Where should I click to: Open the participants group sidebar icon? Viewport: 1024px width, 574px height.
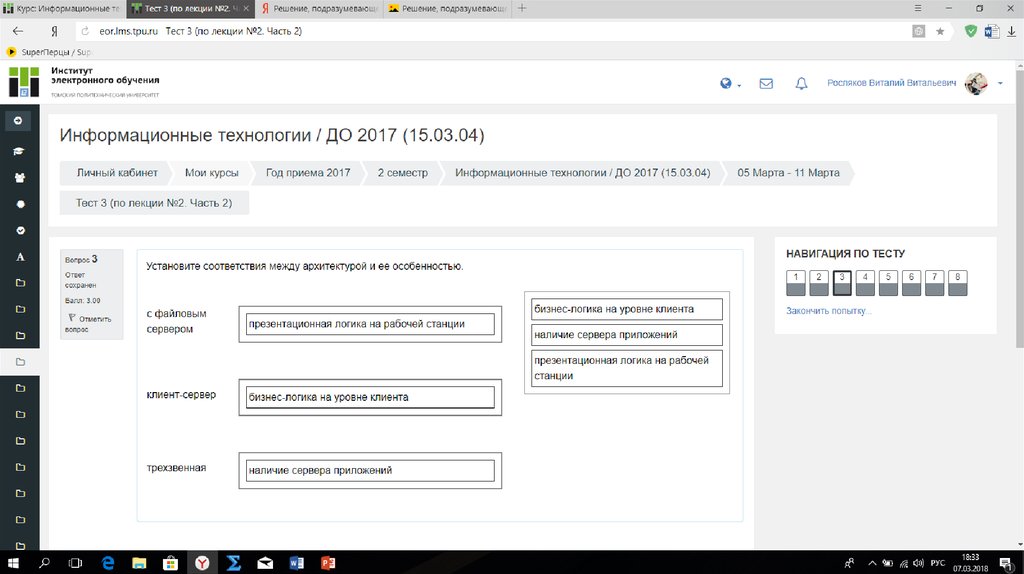pos(20,178)
